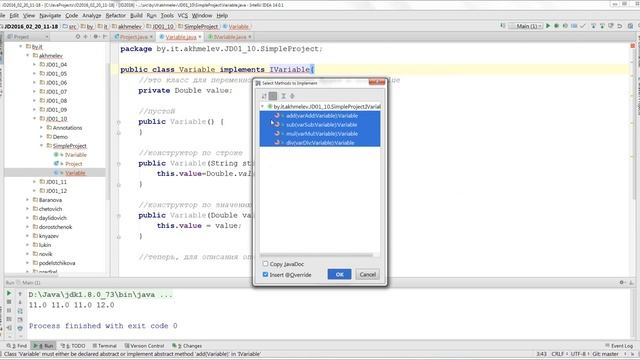
Task: Click Cancel in Select Methods dialog
Action: (x=367, y=274)
